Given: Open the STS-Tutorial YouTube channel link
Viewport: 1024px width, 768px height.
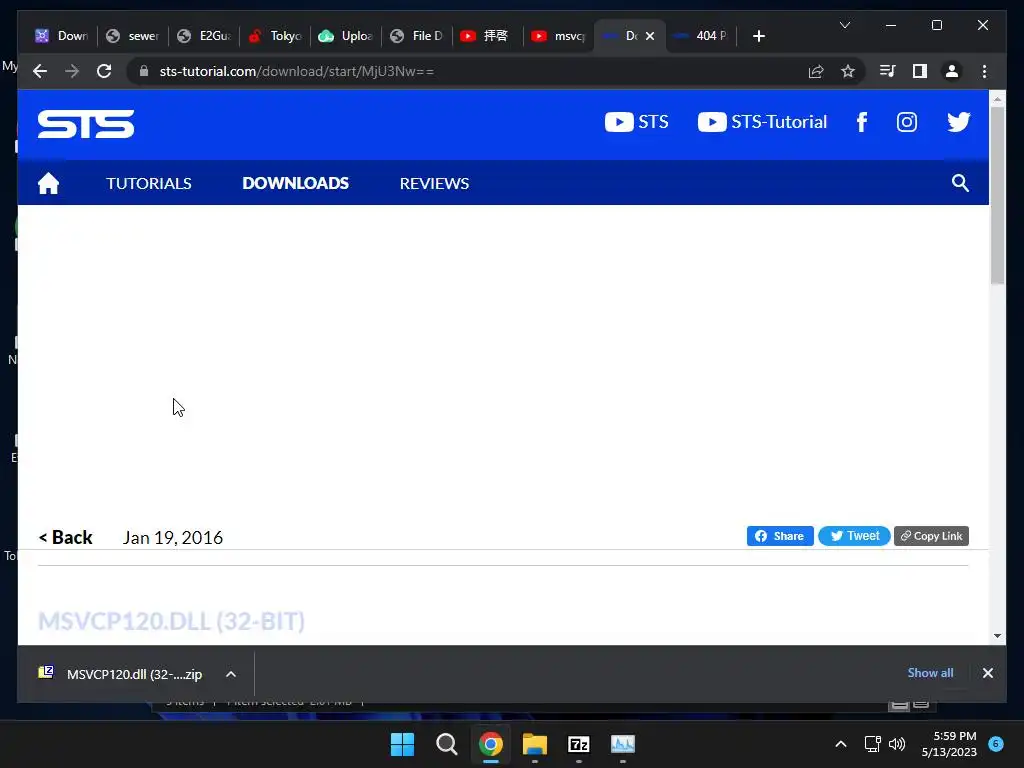Looking at the screenshot, I should [x=762, y=122].
